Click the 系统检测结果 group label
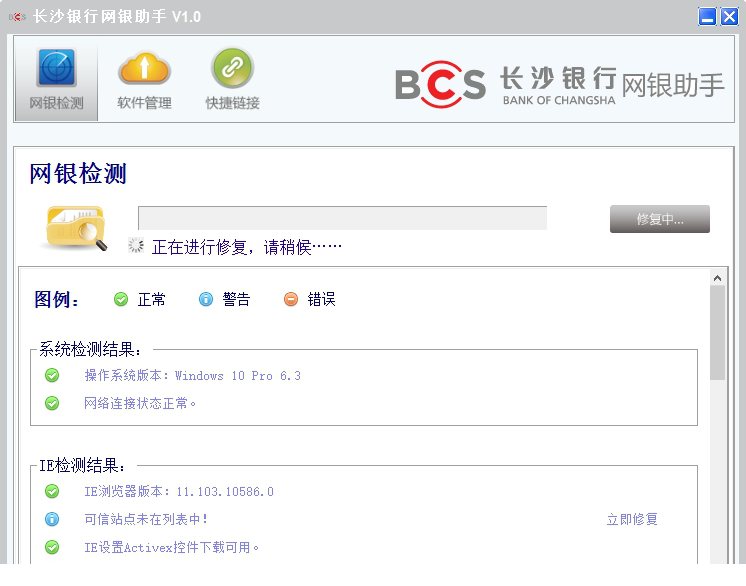 (90, 349)
